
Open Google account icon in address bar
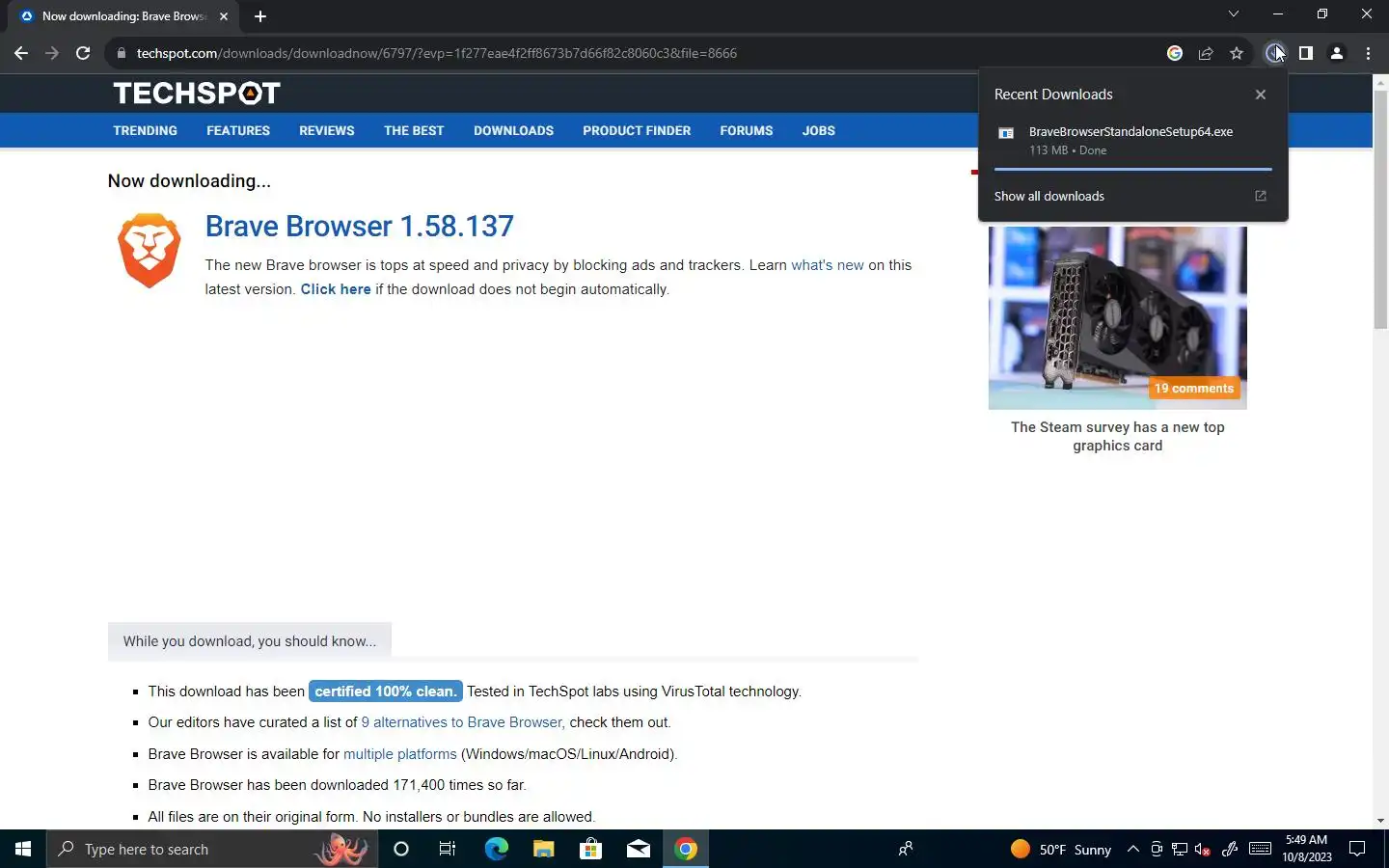pos(1175,53)
